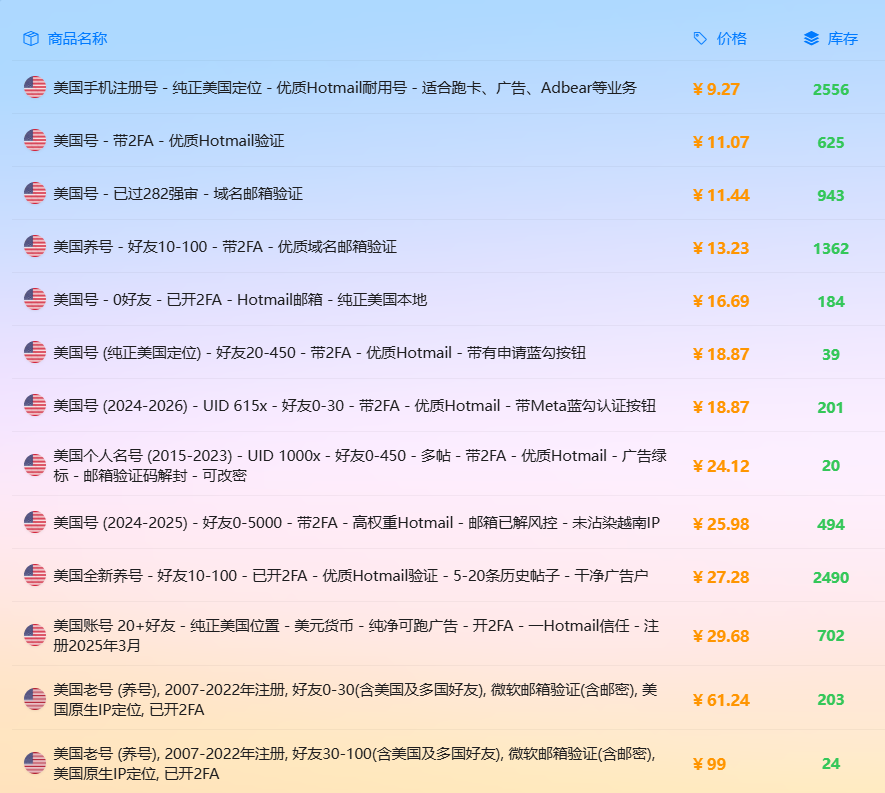Select the 美国老号 好友0-30 product name
The image size is (885, 793).
(355, 699)
